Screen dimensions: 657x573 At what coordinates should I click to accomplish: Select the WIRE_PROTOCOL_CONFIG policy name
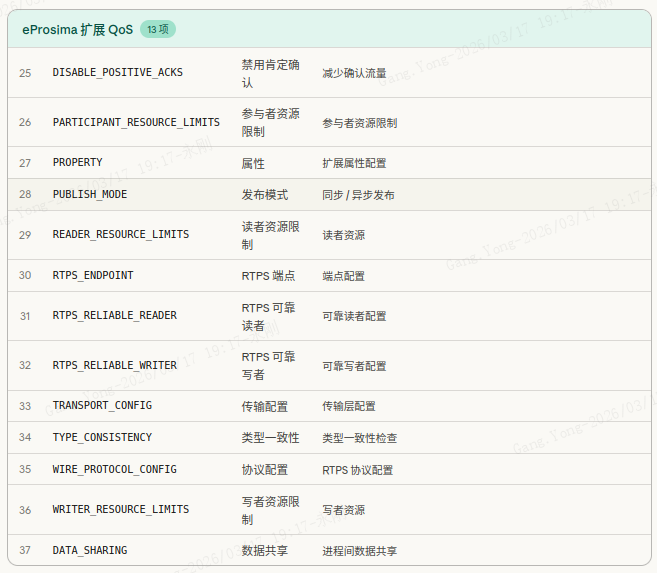point(115,469)
